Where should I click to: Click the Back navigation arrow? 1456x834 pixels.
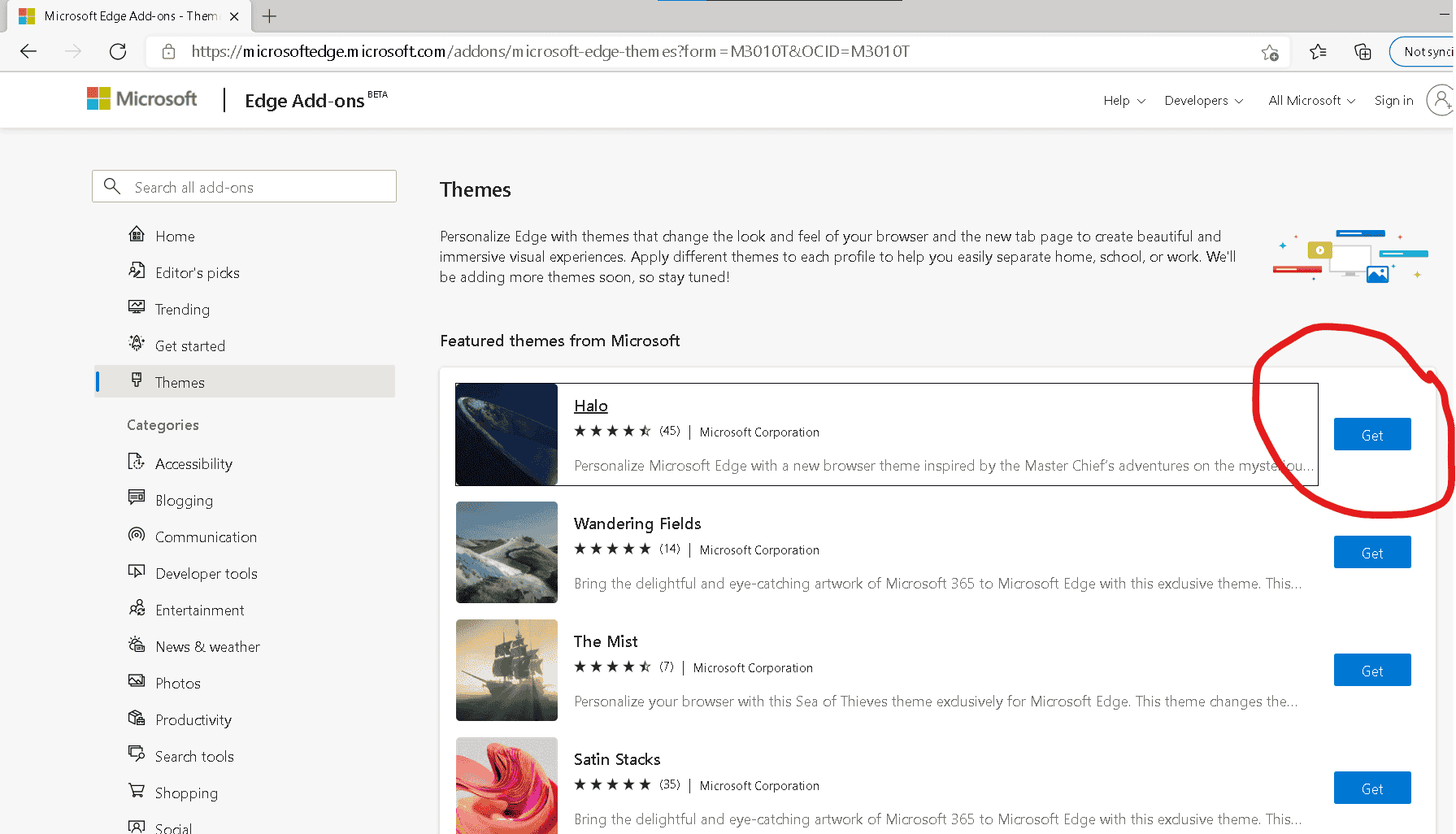[x=28, y=52]
